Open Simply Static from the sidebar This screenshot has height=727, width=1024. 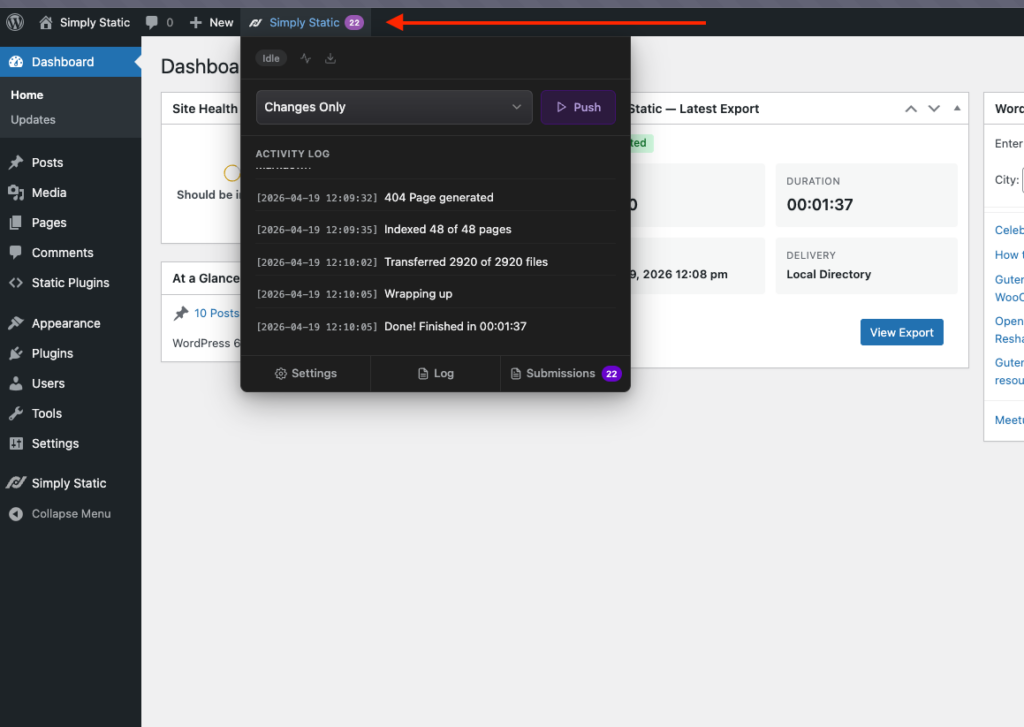(65, 483)
